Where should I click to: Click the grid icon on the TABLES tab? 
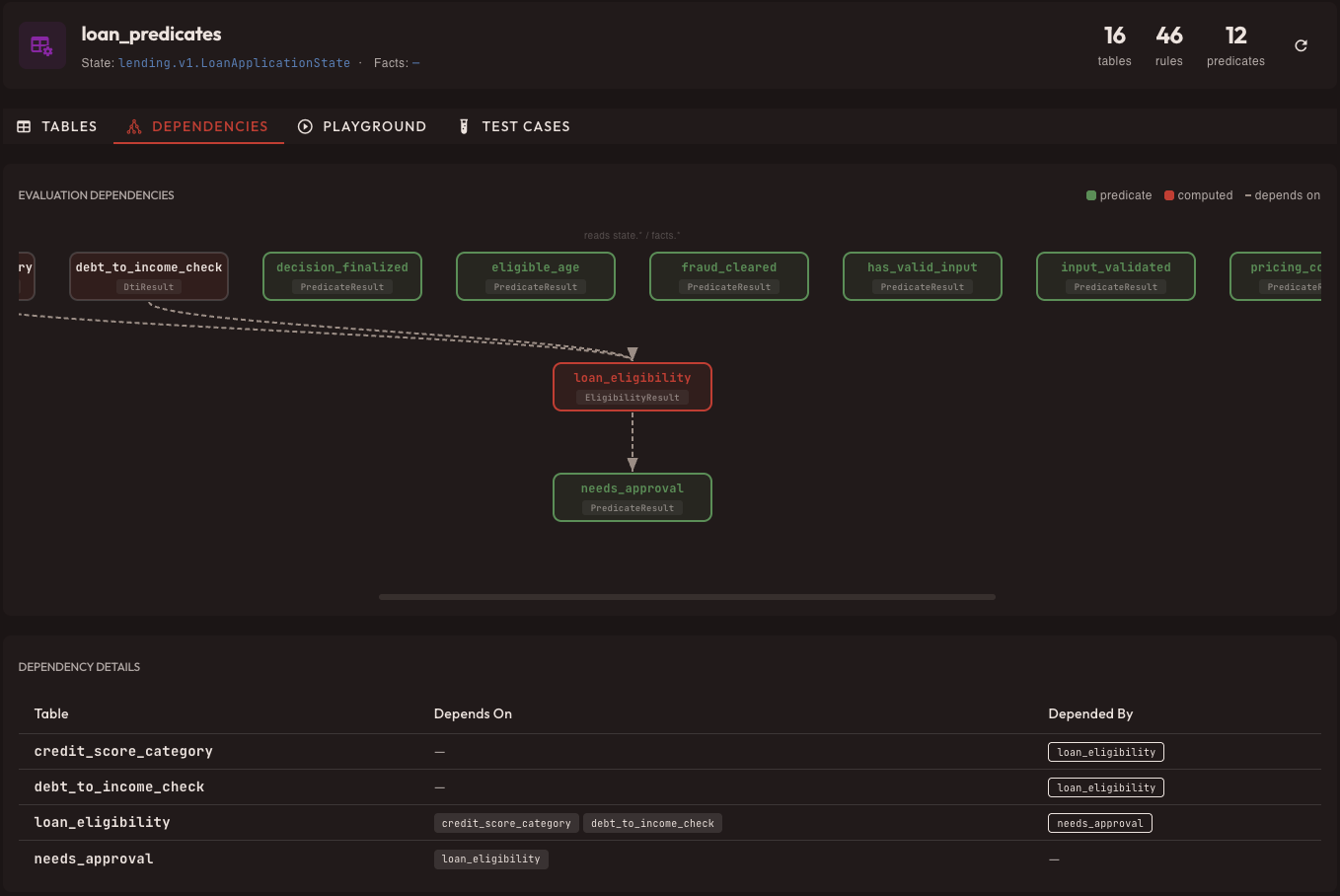(22, 126)
